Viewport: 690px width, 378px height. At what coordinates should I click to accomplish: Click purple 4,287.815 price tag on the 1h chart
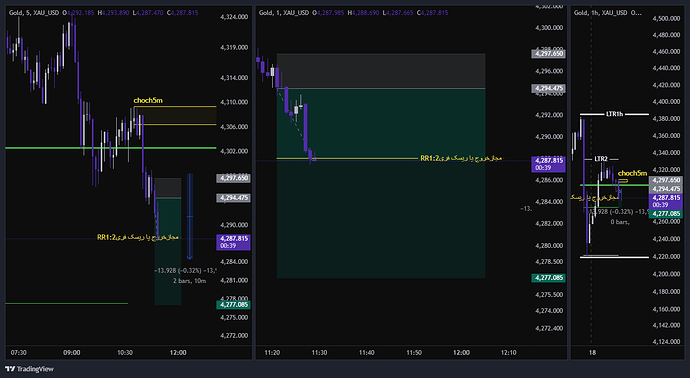tap(666, 202)
